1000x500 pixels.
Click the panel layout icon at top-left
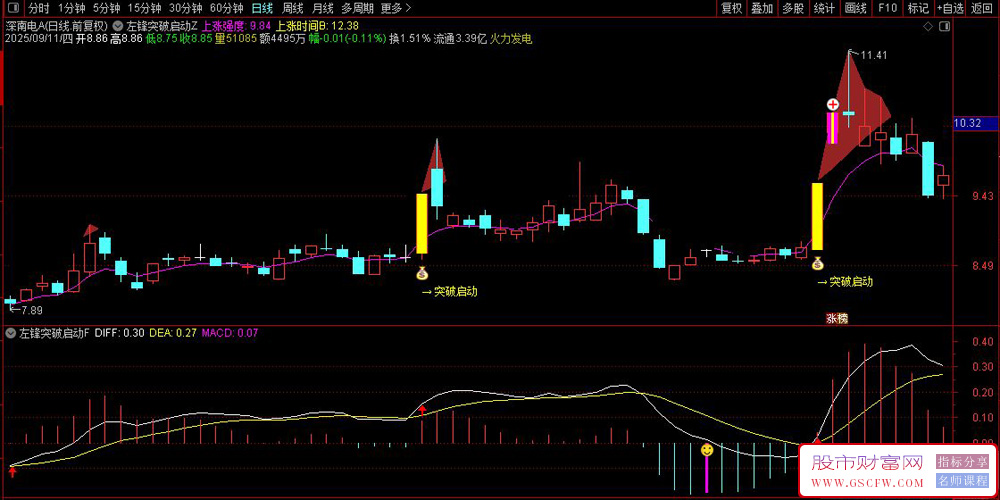tap(14, 8)
